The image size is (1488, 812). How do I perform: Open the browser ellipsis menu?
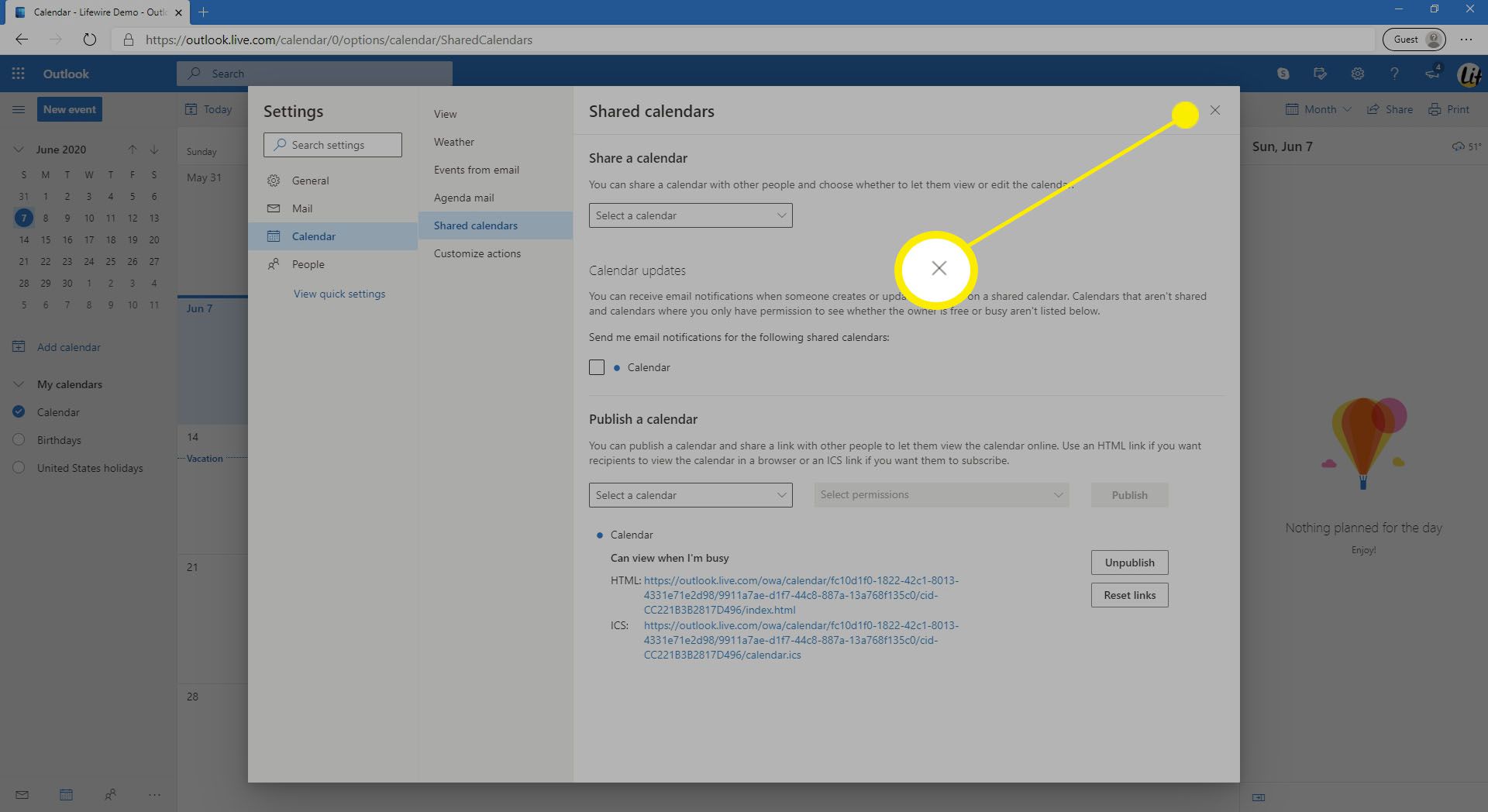tap(1466, 40)
